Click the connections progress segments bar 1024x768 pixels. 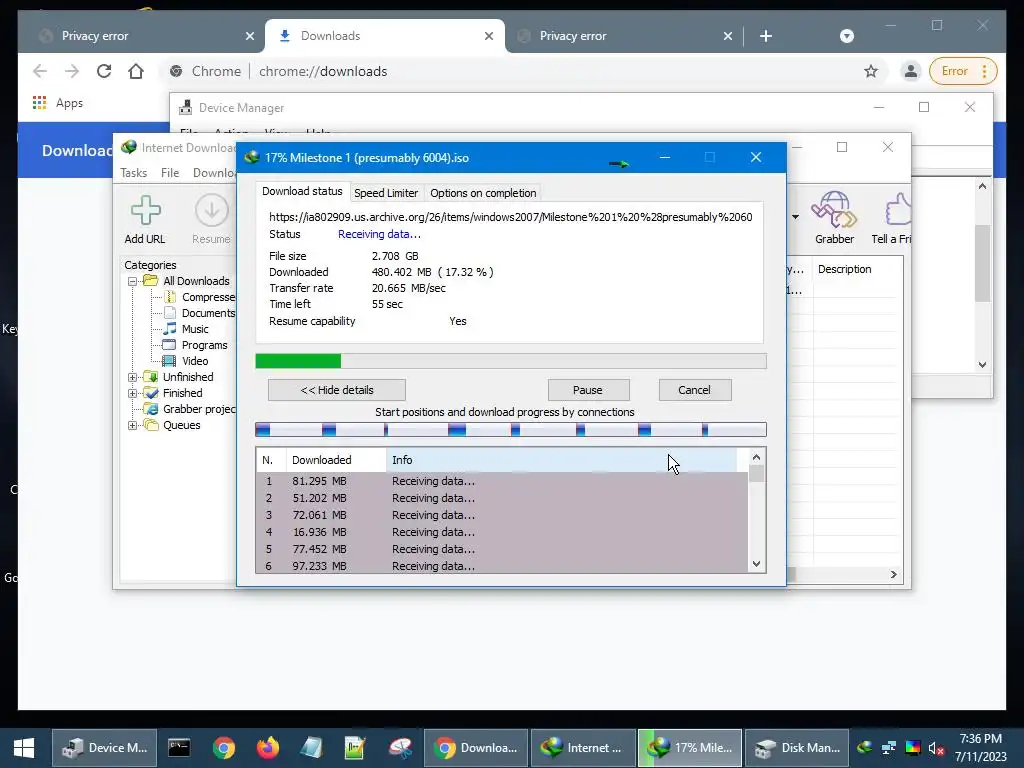tap(511, 430)
